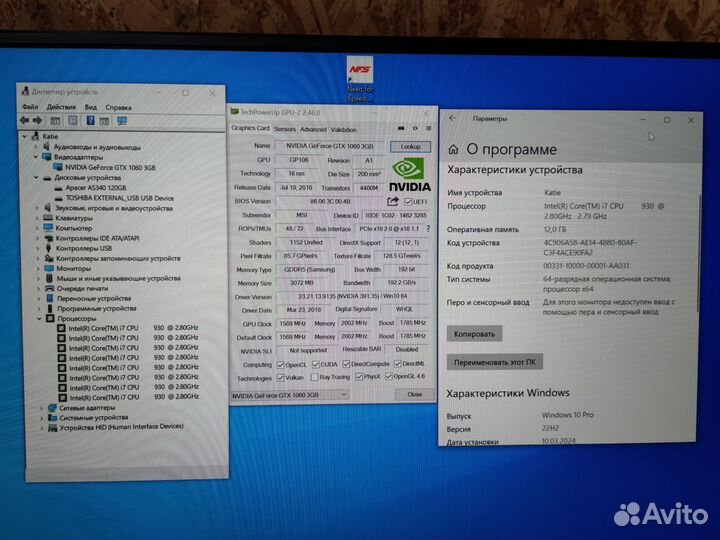The width and height of the screenshot is (720, 540).
Task: Toggle the Vulkan checkbox
Action: coord(281,378)
